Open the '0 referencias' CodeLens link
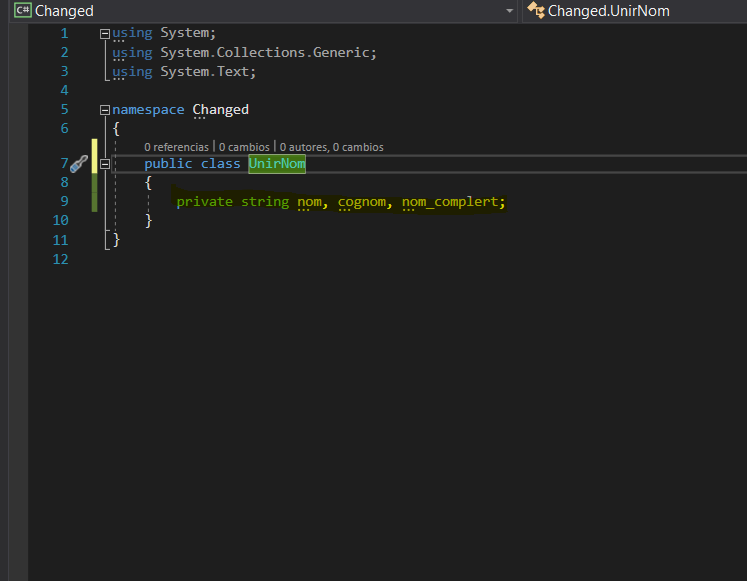This screenshot has height=581, width=747. click(176, 147)
